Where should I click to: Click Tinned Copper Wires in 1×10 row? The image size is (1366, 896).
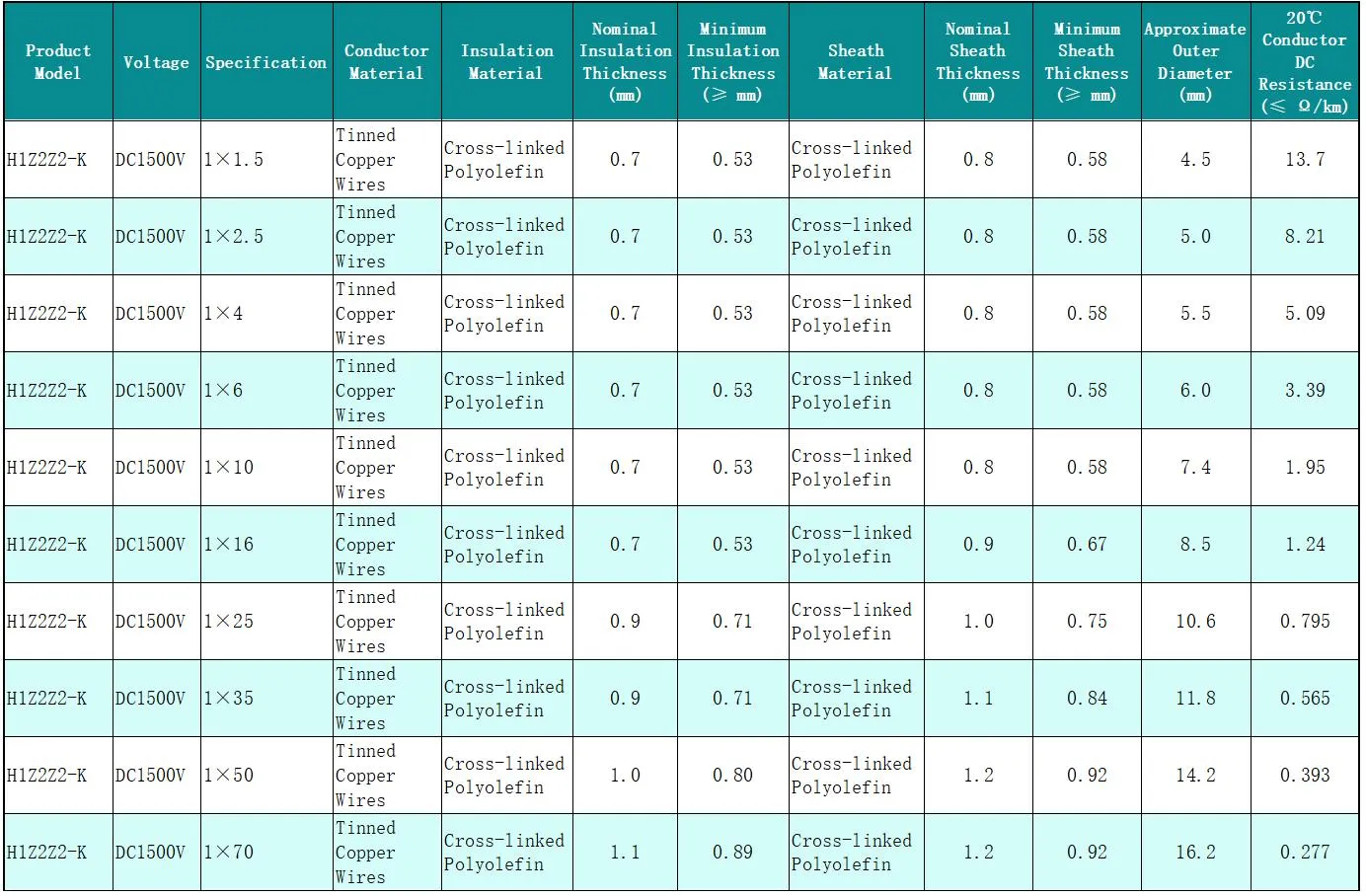(365, 467)
